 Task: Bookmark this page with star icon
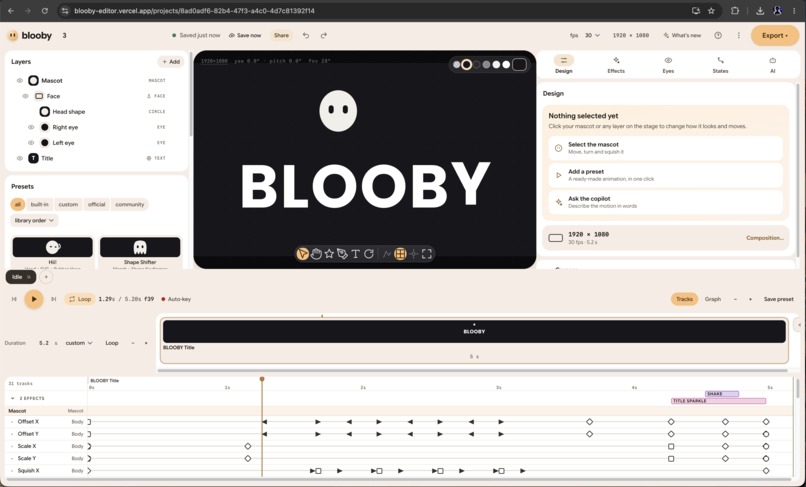[x=711, y=11]
